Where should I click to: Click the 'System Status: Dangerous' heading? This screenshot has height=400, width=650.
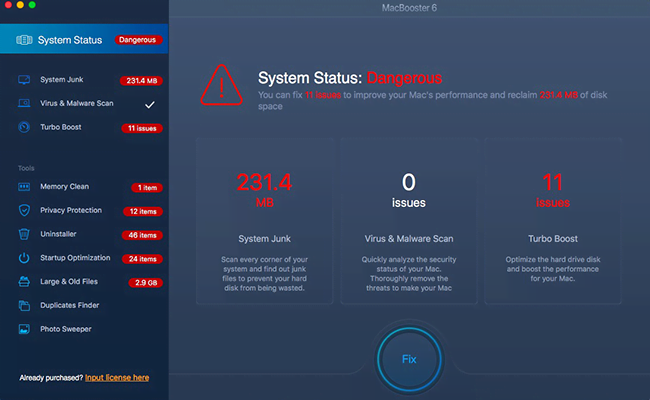tap(350, 78)
